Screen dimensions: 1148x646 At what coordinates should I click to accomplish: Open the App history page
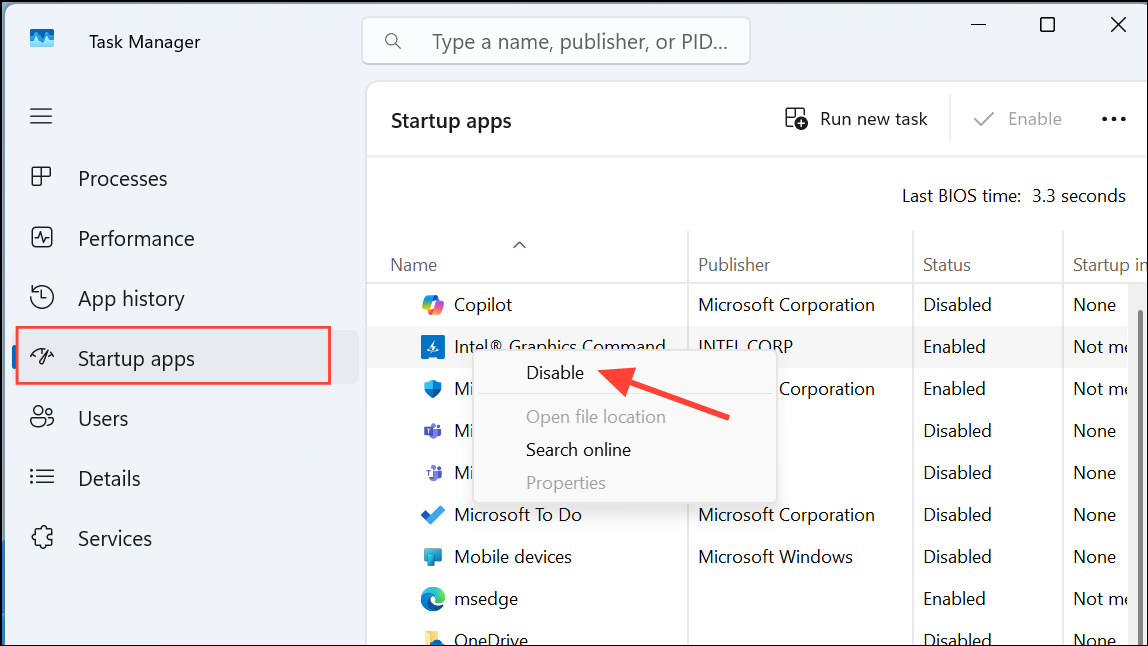pos(131,299)
